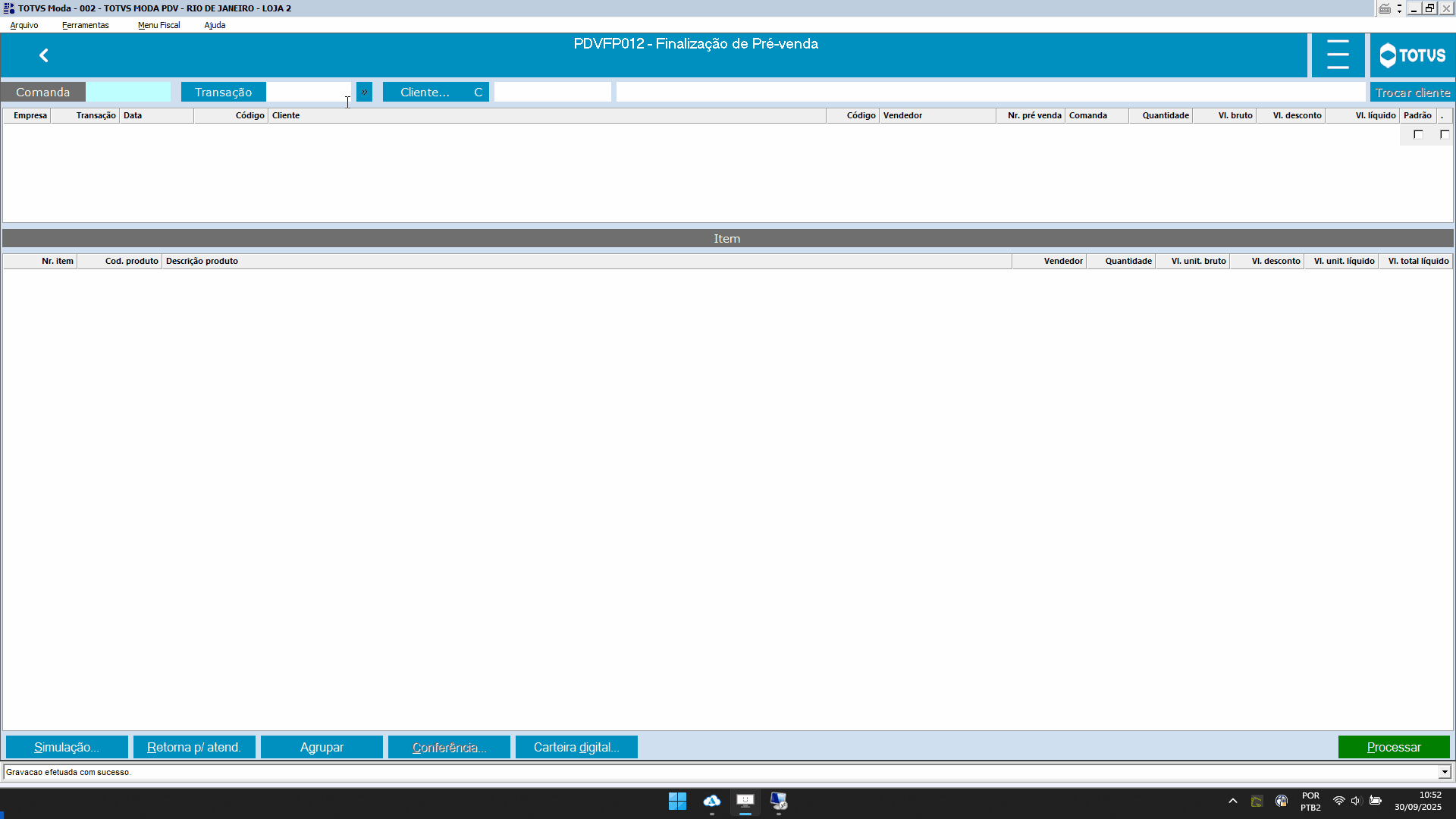Show hidden system tray icons chevron

click(1232, 801)
